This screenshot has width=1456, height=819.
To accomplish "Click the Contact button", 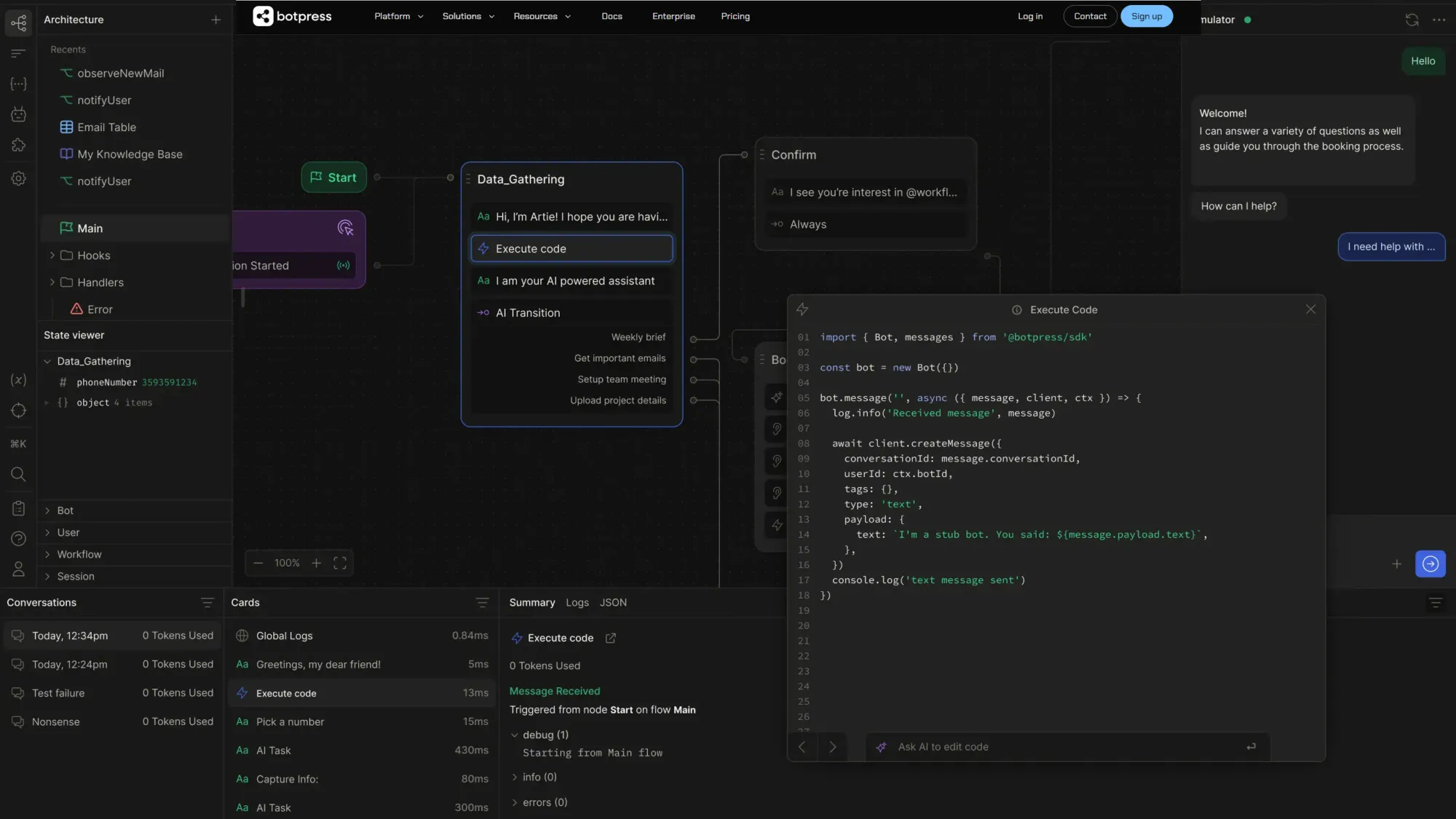I will tap(1090, 16).
